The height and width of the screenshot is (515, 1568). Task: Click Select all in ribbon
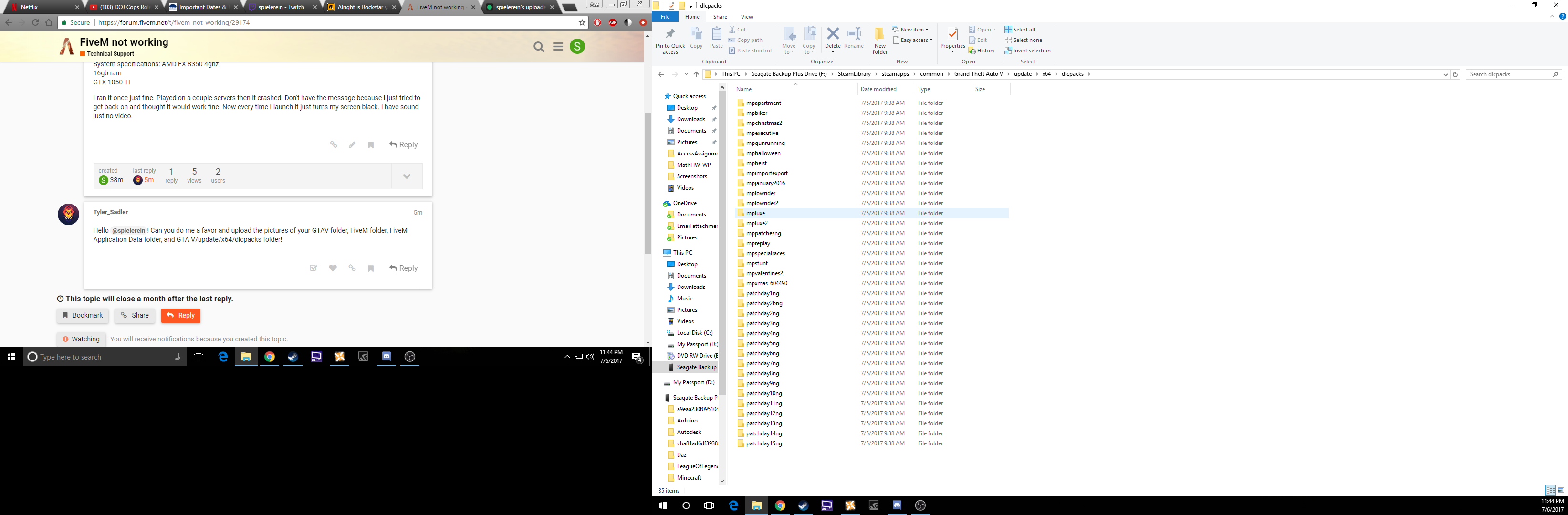[x=1020, y=29]
